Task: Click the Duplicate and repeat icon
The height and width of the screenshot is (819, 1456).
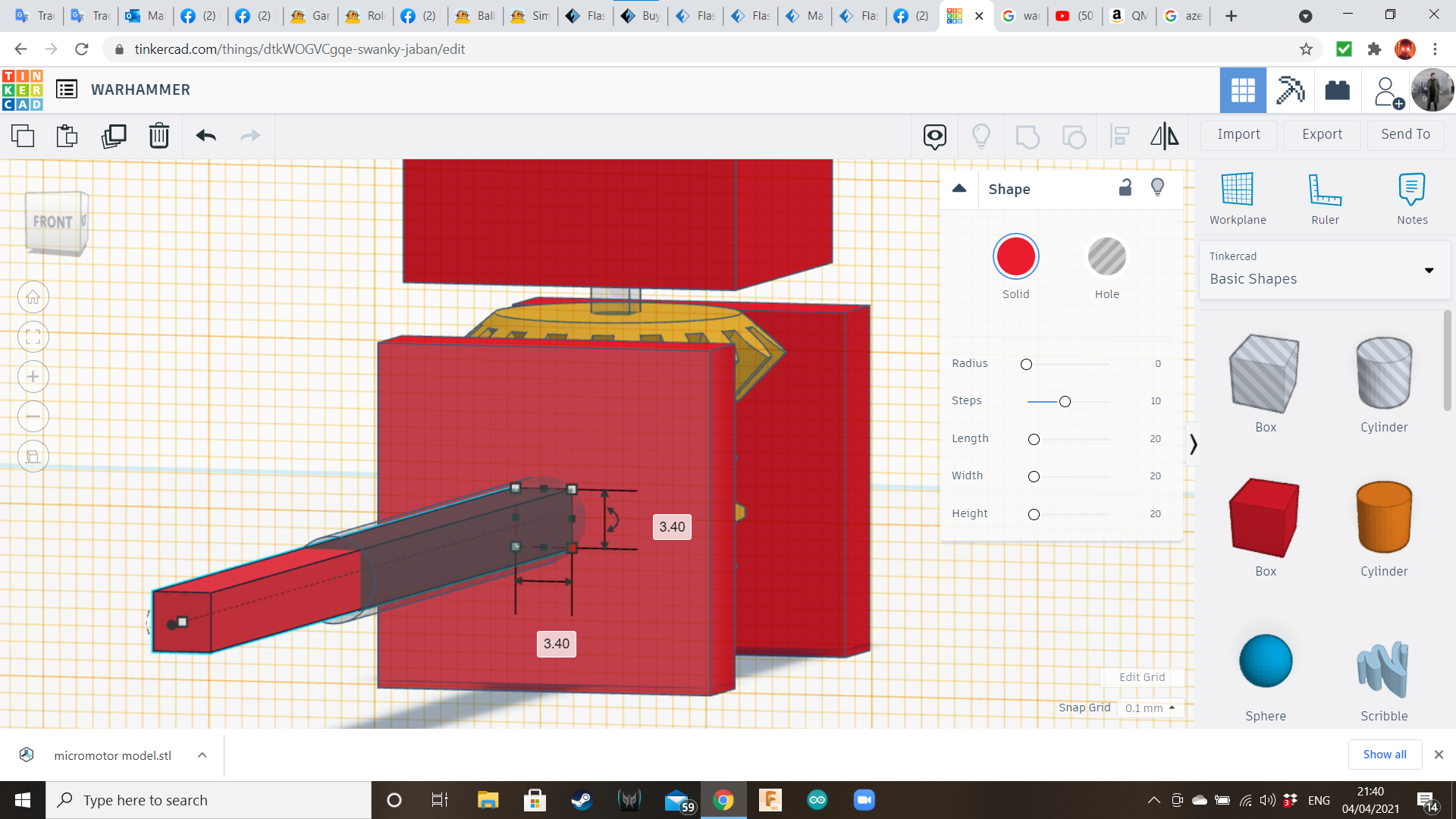Action: click(114, 136)
